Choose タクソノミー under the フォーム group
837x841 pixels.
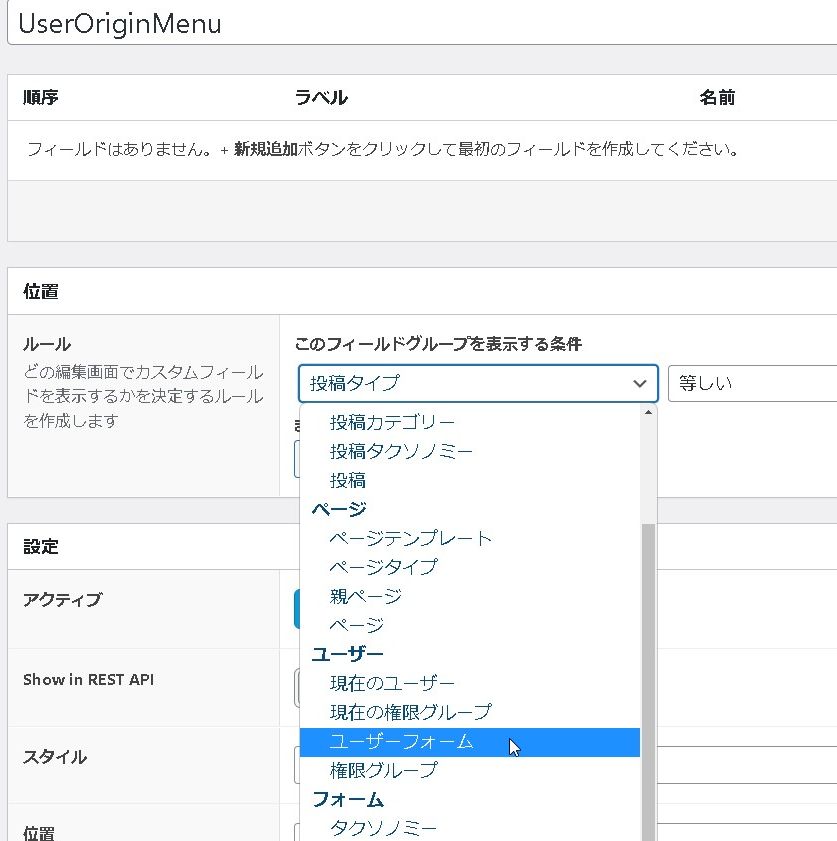pos(383,828)
